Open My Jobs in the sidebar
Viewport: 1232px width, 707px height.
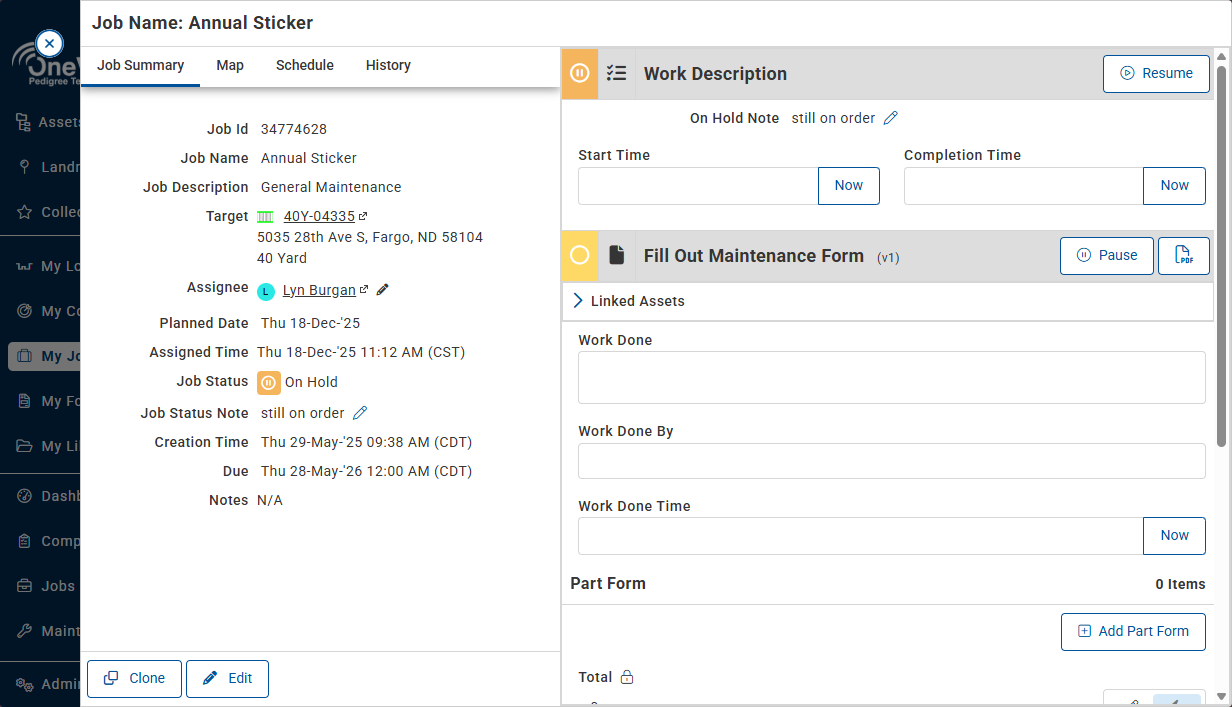point(44,356)
